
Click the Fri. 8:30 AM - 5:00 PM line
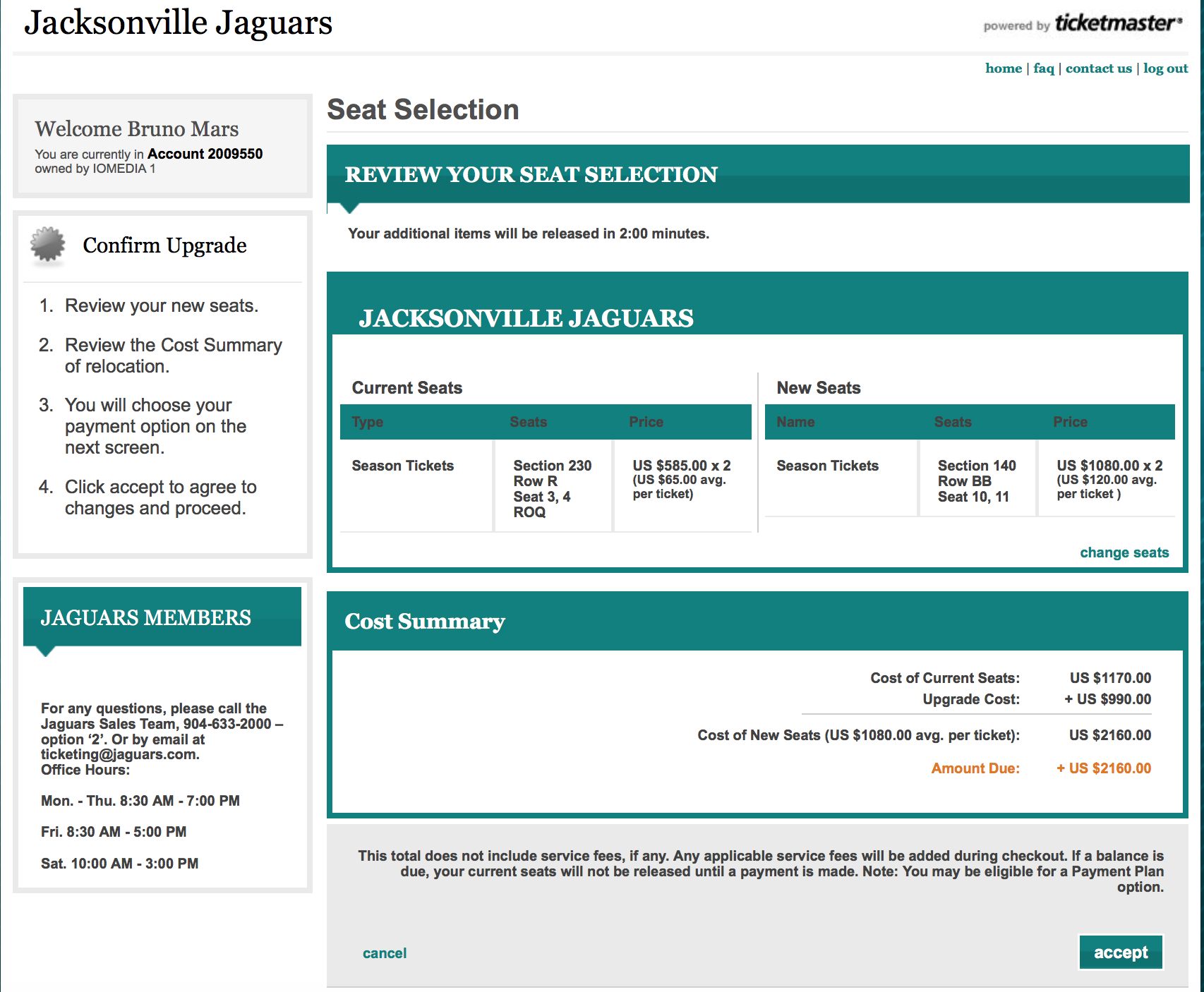114,832
